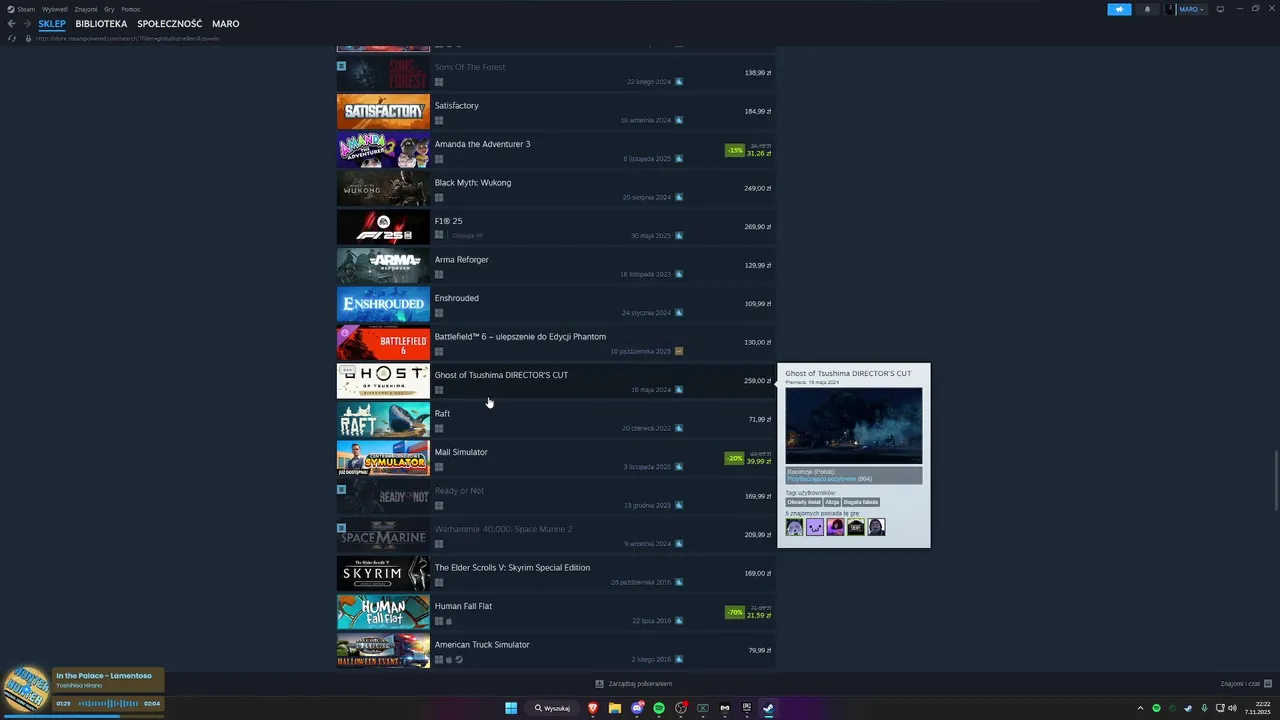Open the Arma Reforger listing
1280x720 pixels.
556,266
